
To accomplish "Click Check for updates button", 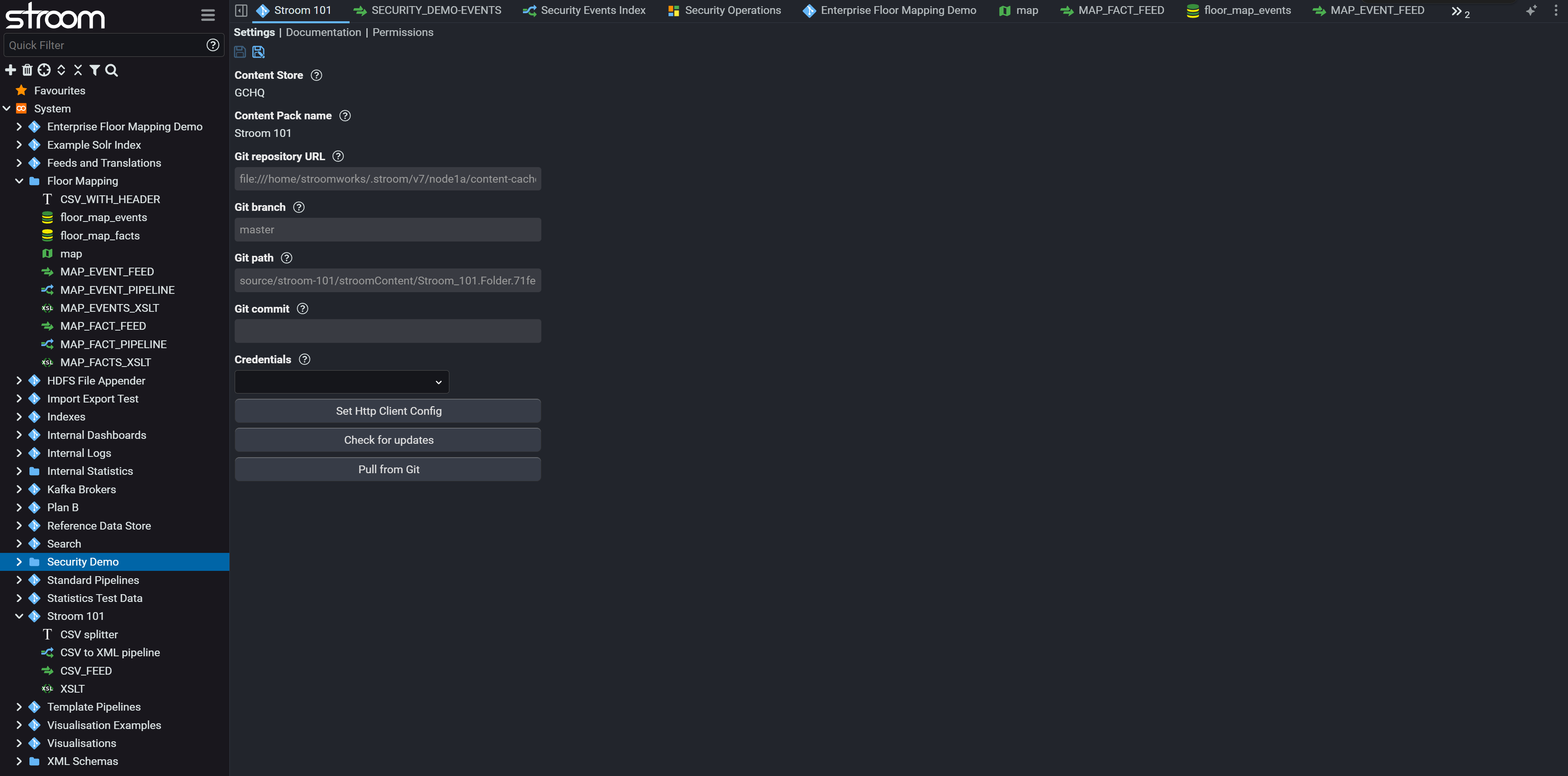I will 388,440.
